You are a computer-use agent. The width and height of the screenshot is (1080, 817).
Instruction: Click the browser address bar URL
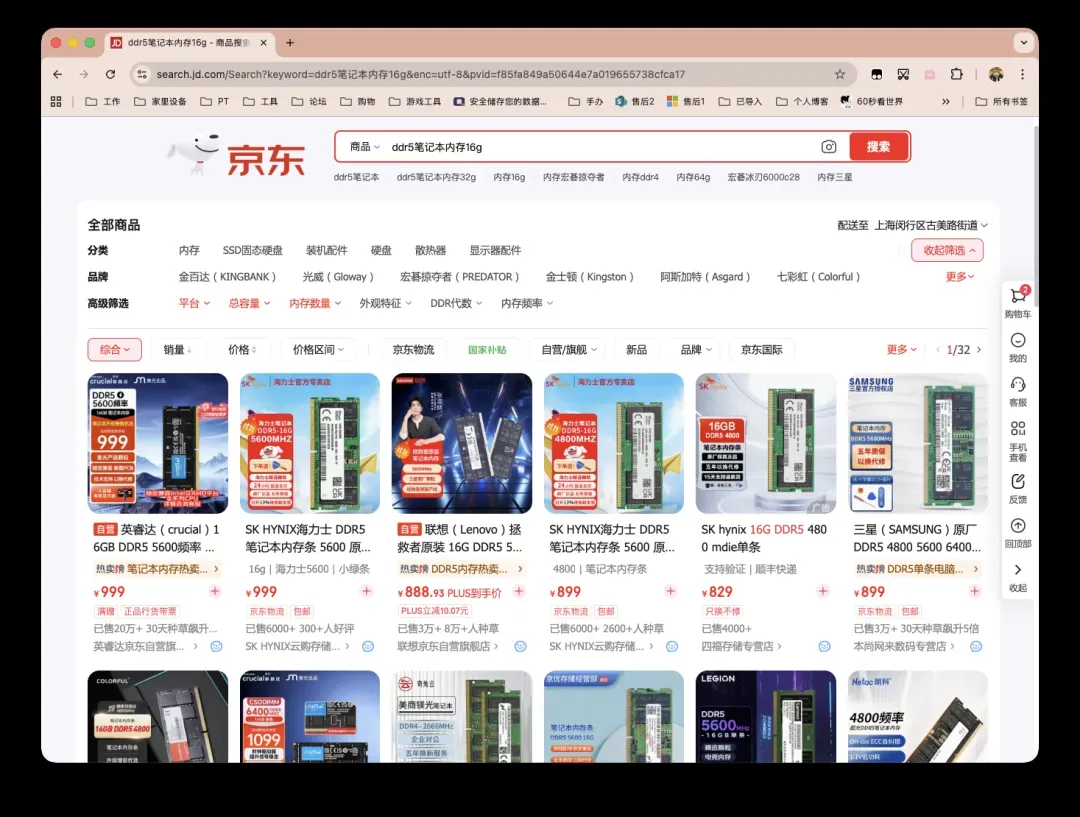coord(420,74)
